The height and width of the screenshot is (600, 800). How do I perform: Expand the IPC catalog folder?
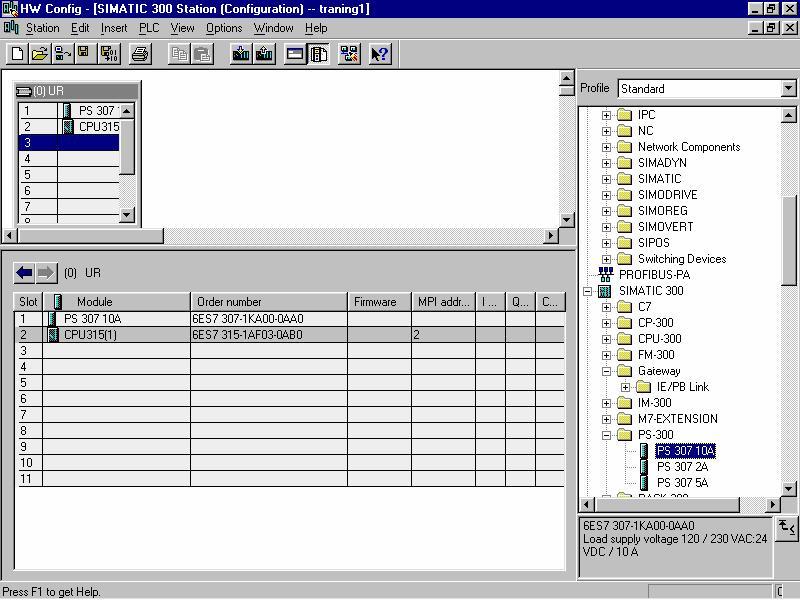point(606,115)
